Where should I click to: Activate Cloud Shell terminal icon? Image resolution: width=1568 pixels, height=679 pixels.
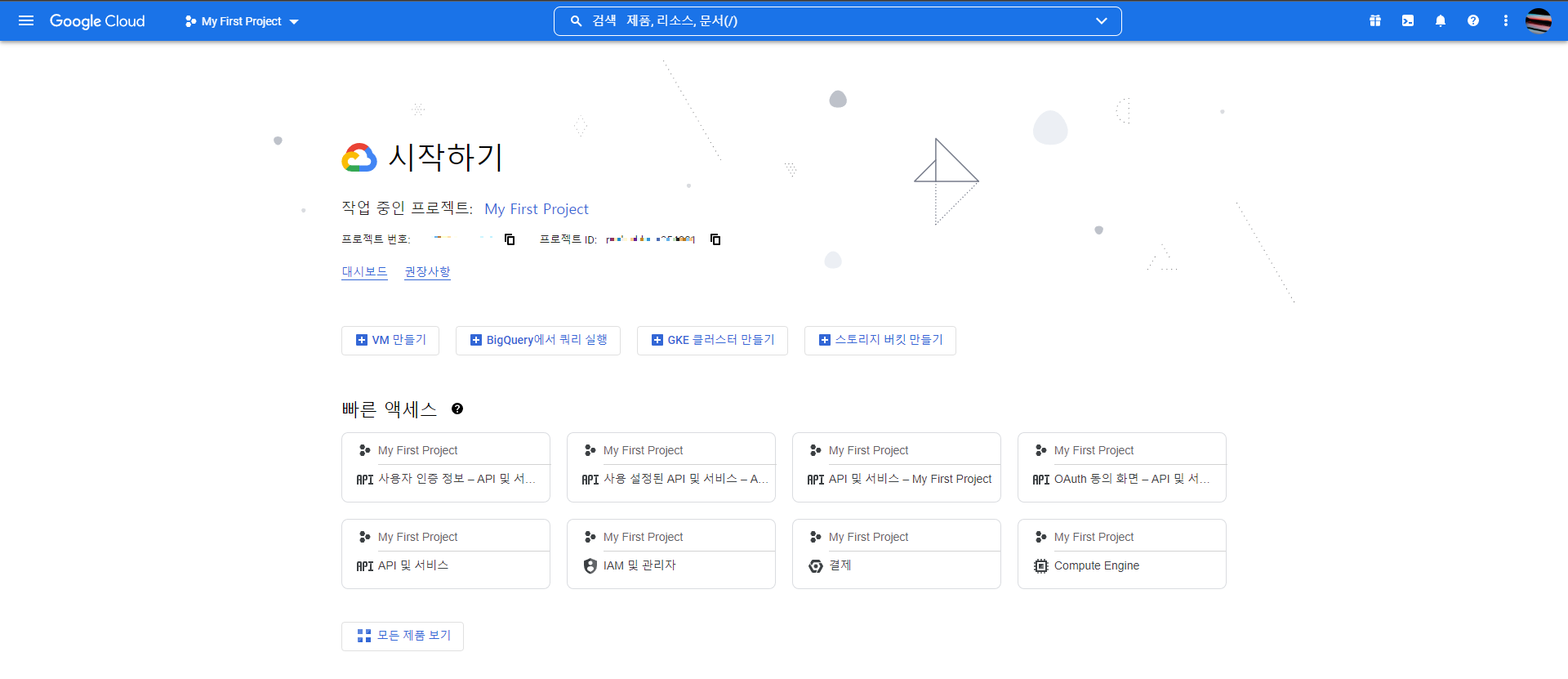1408,21
